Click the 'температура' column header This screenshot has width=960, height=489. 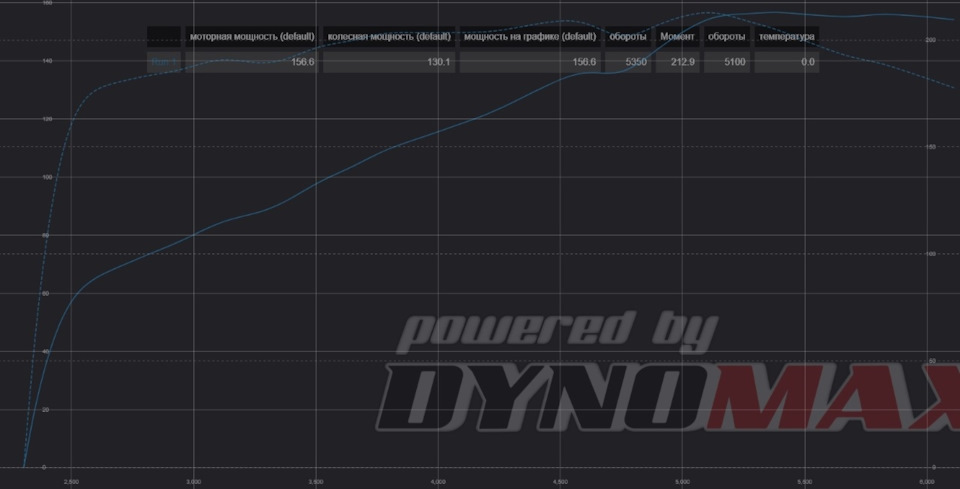pos(787,37)
